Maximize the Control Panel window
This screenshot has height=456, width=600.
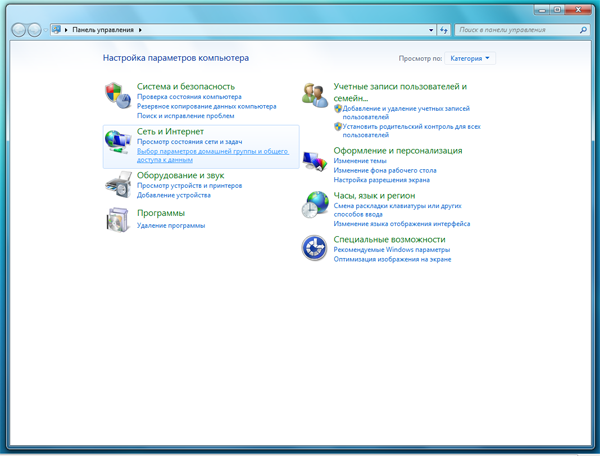(x=557, y=10)
